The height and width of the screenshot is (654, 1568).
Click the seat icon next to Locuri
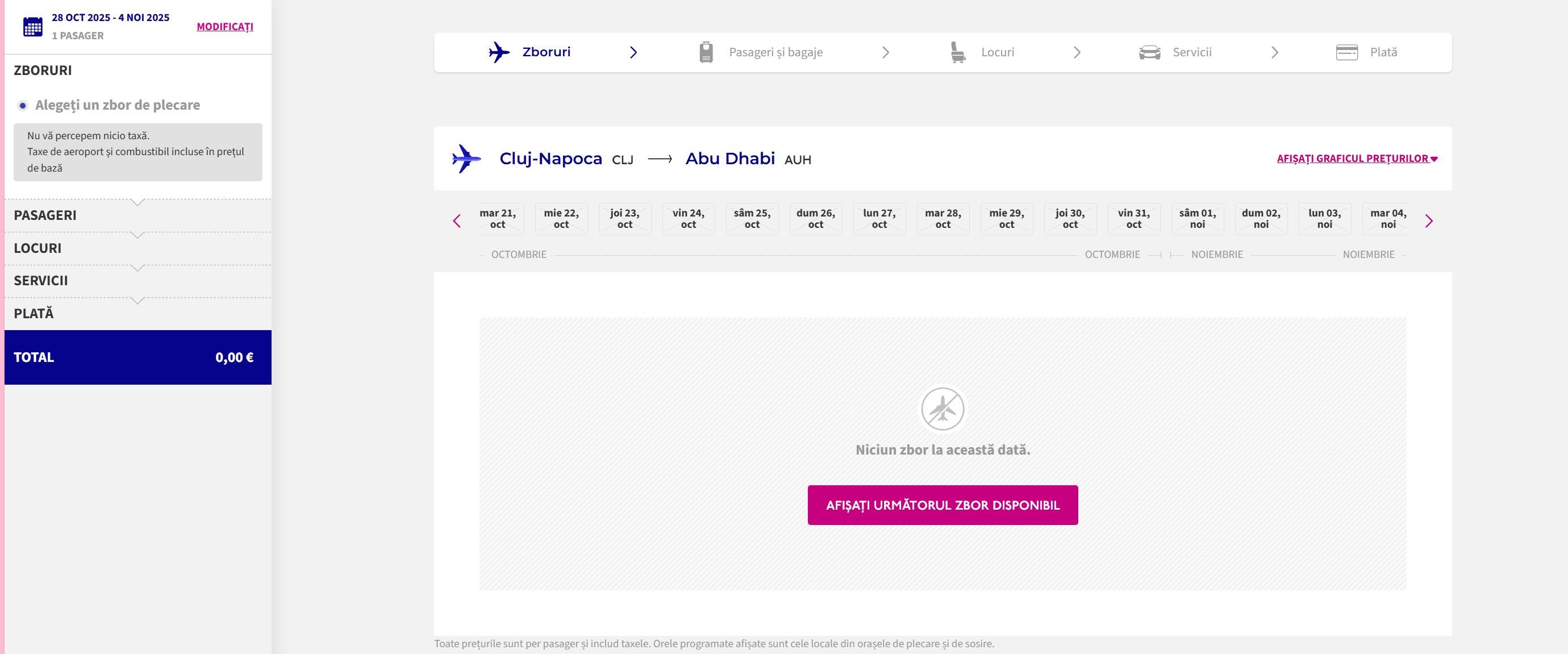(957, 52)
